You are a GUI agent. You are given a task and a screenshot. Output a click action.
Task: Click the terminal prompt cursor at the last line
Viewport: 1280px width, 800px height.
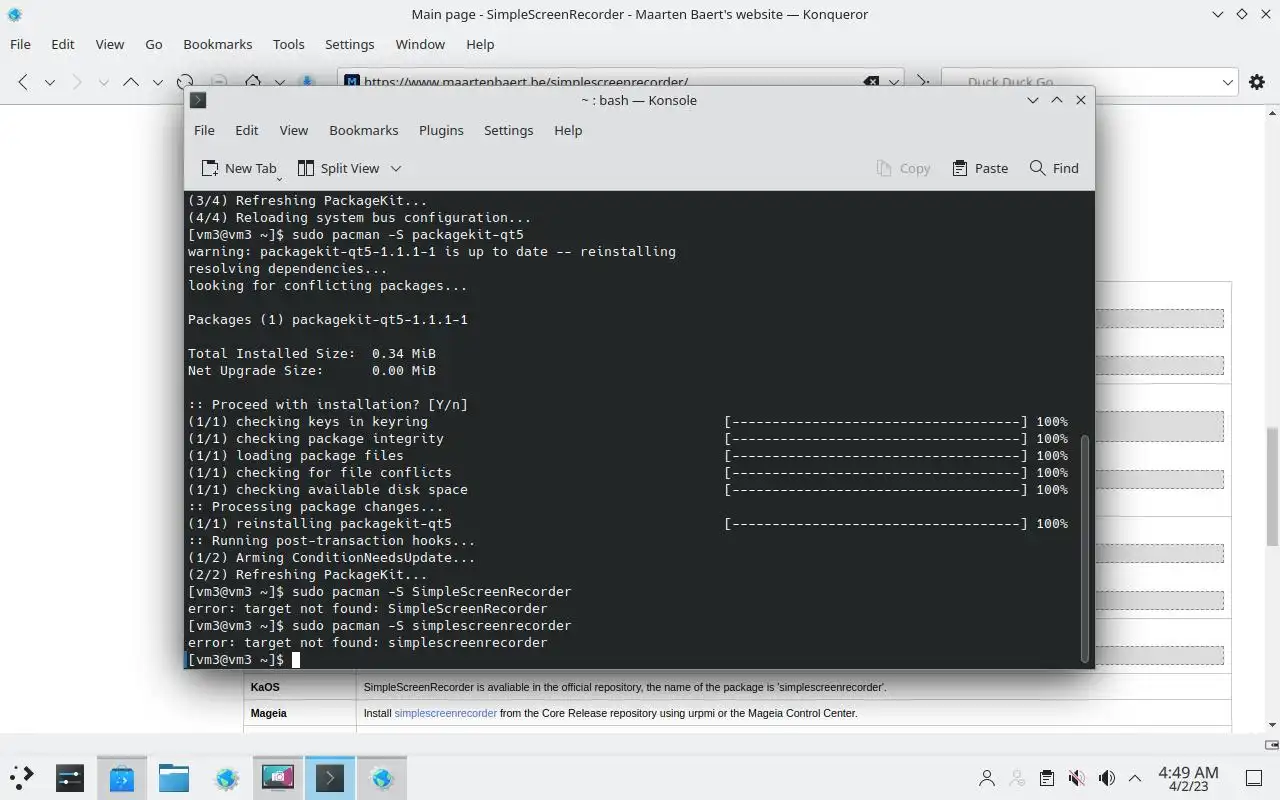pyautogui.click(x=296, y=660)
